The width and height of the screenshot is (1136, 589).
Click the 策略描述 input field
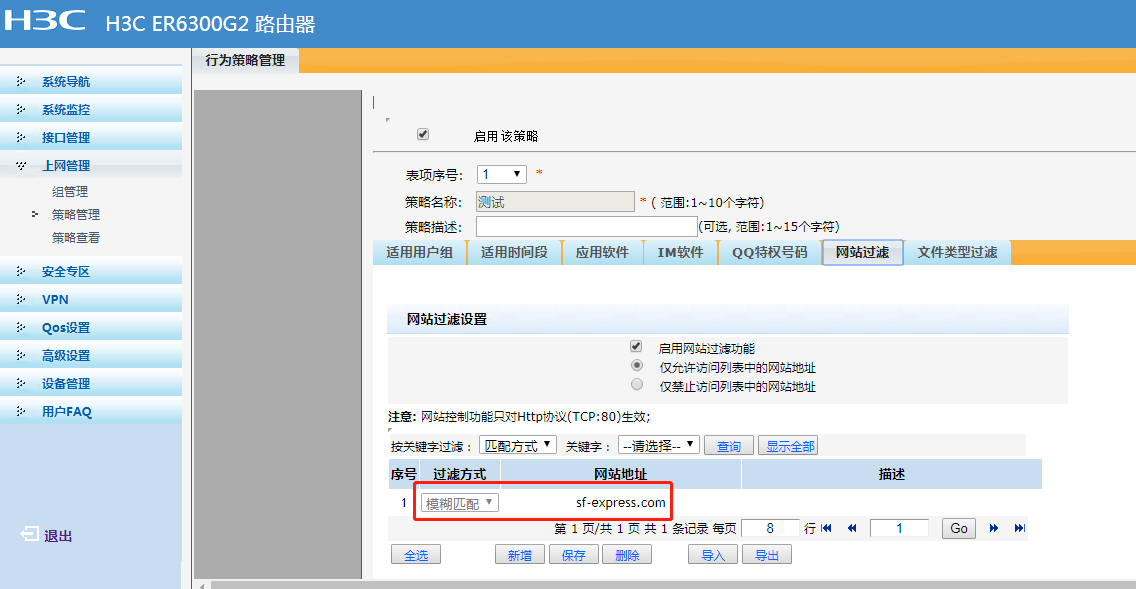pyautogui.click(x=586, y=226)
